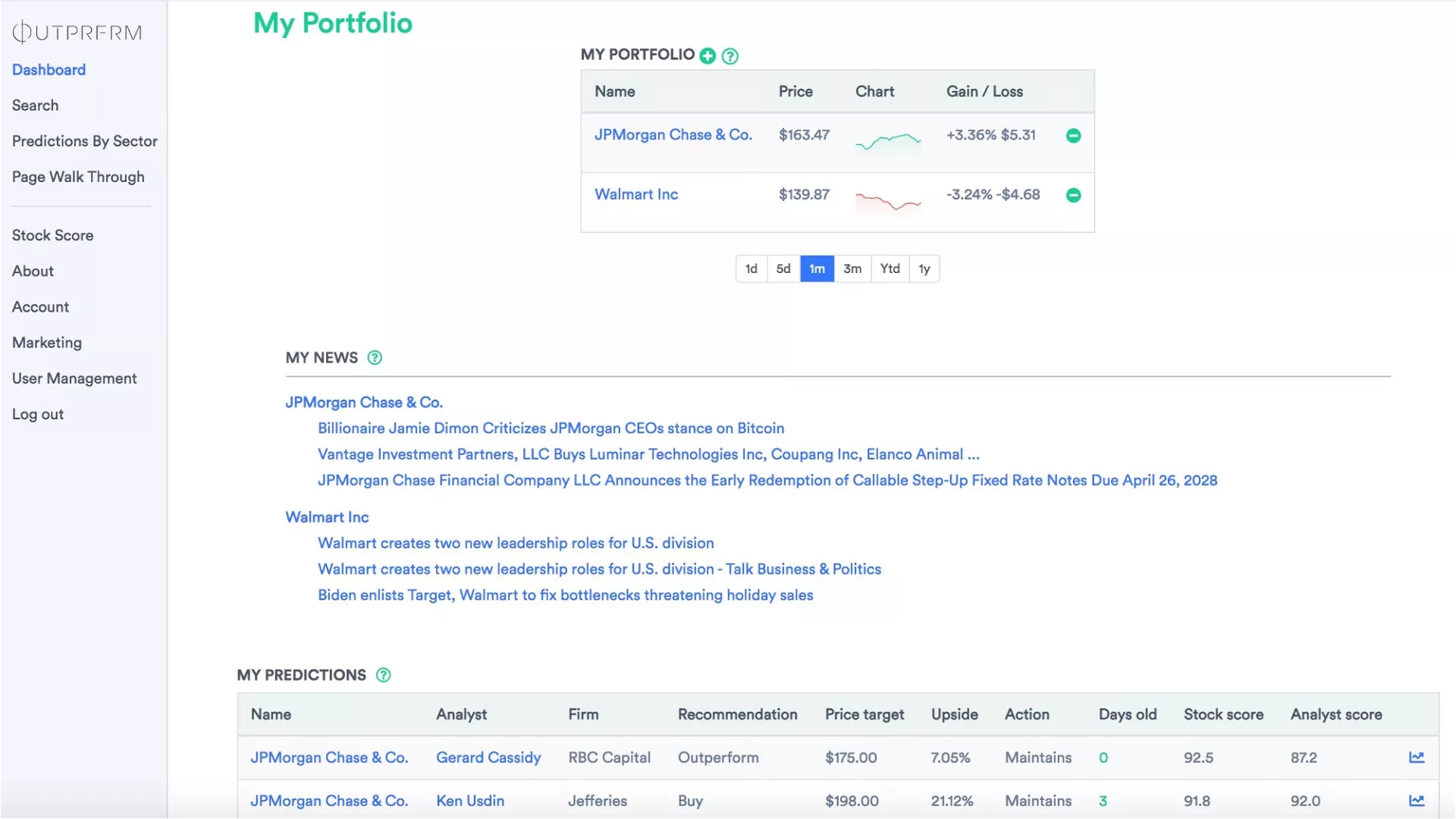Open the chart icon for Gerard Cassidy prediction

click(x=1416, y=757)
